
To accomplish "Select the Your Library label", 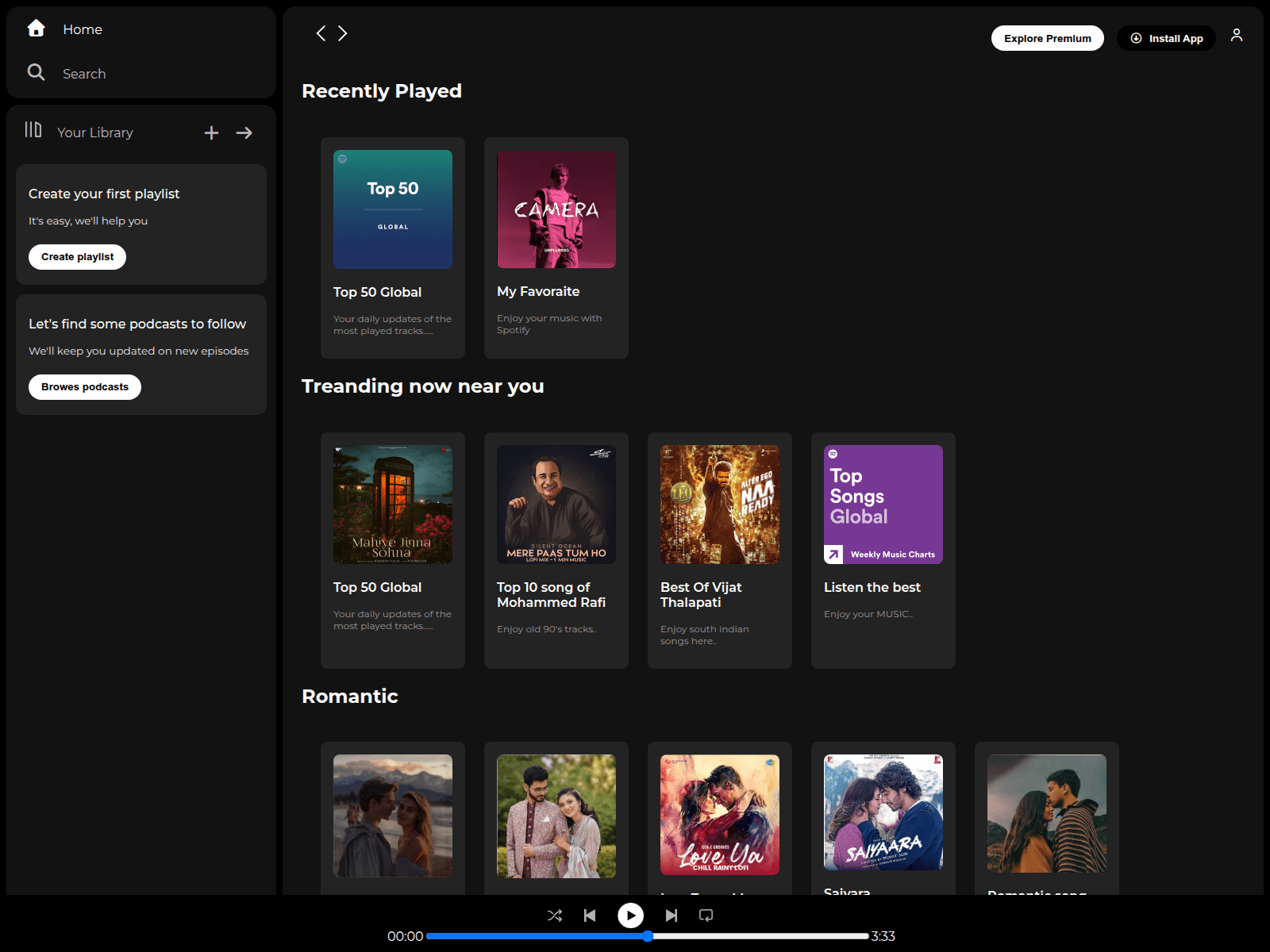I will point(95,132).
